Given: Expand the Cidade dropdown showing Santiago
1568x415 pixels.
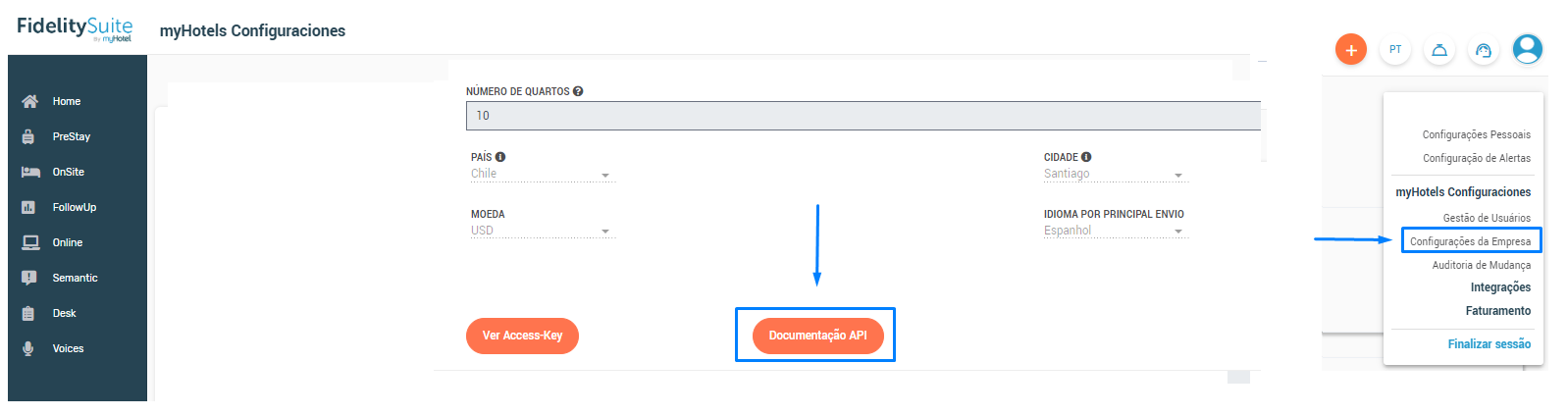Looking at the screenshot, I should [1115, 175].
